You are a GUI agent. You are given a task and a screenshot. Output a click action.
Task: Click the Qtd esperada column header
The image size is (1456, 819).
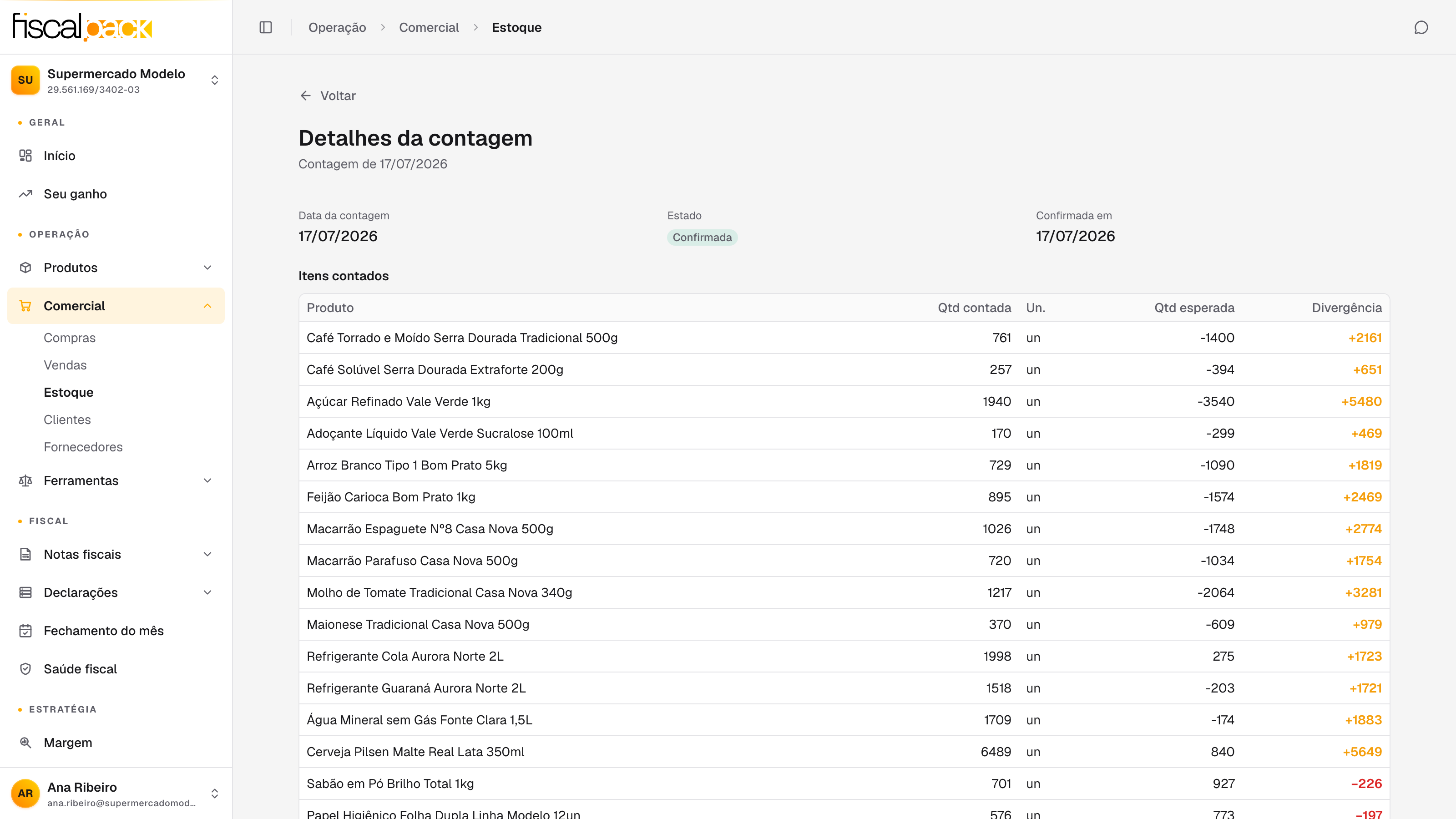click(x=1194, y=308)
